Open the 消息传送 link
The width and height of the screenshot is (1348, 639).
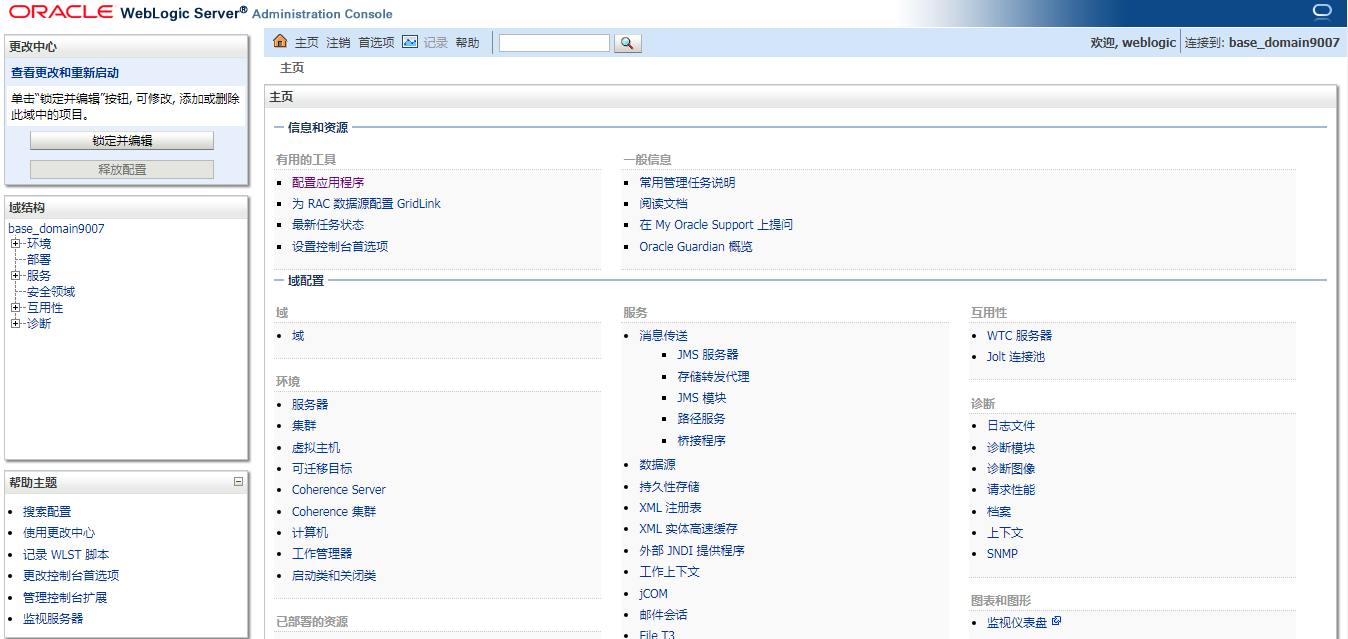(664, 336)
